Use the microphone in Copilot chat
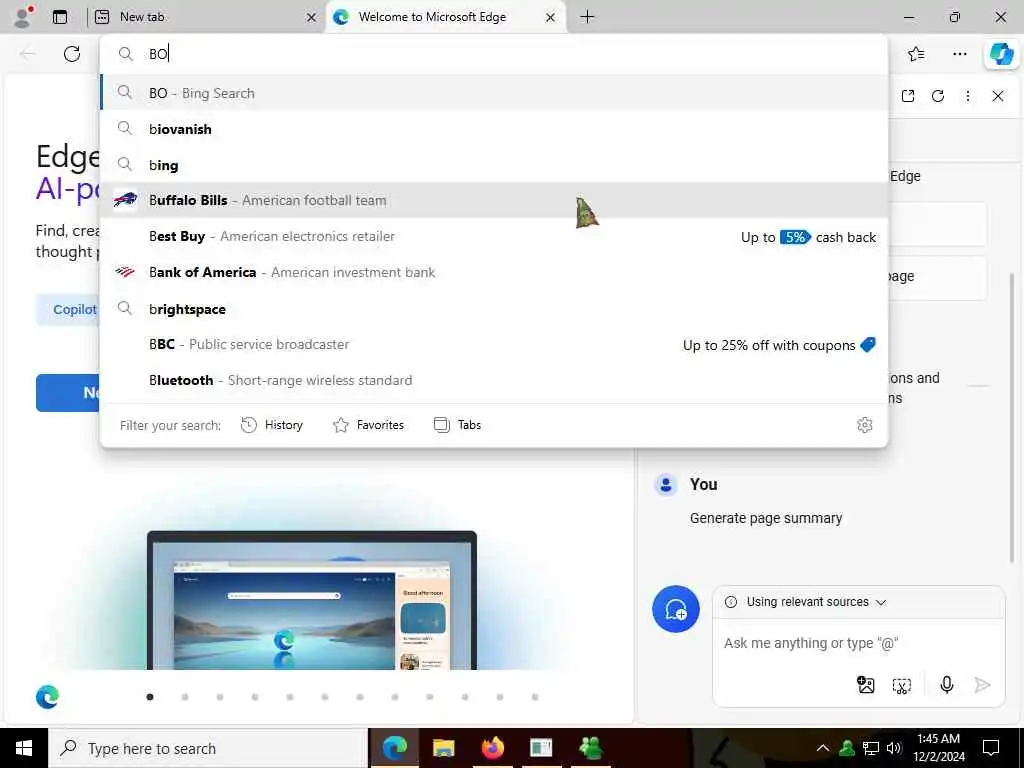 coord(946,684)
